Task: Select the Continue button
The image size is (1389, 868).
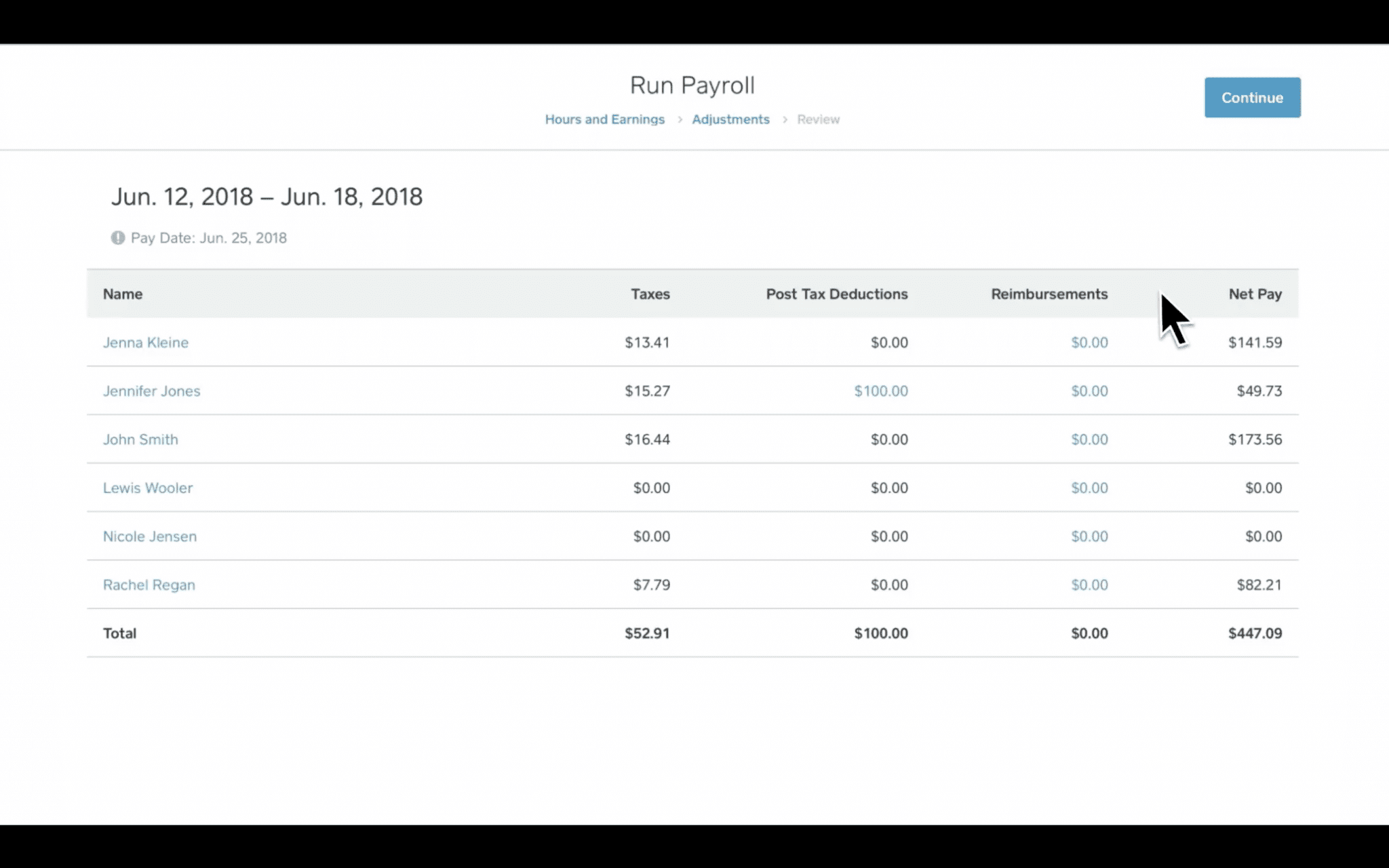Action: [1251, 97]
